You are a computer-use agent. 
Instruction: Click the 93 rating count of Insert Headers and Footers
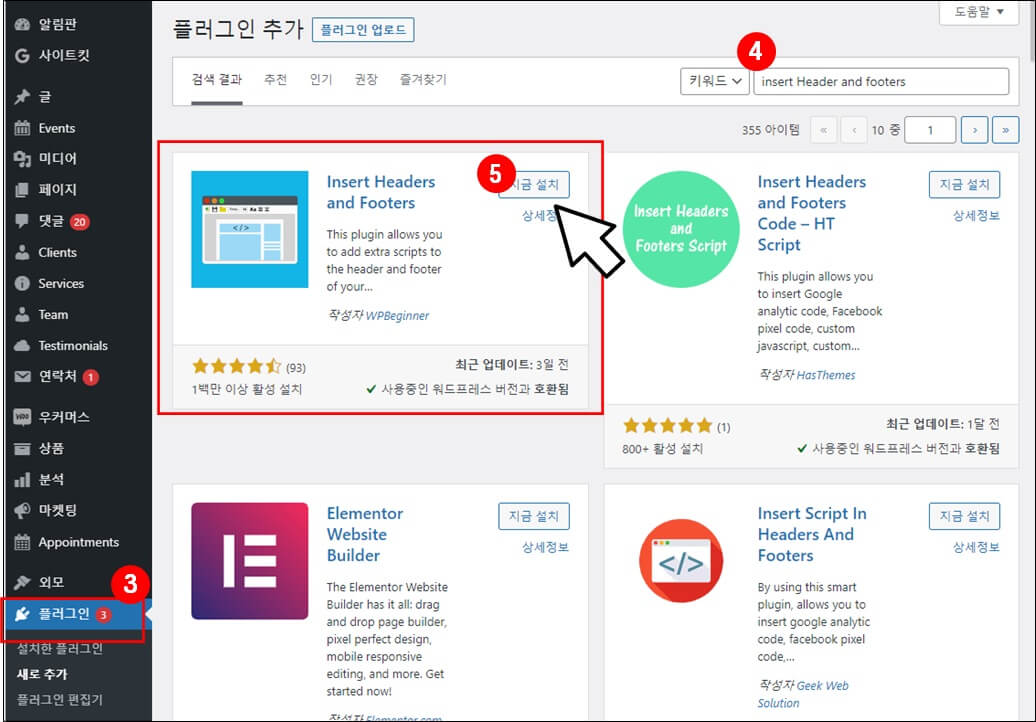coord(295,367)
